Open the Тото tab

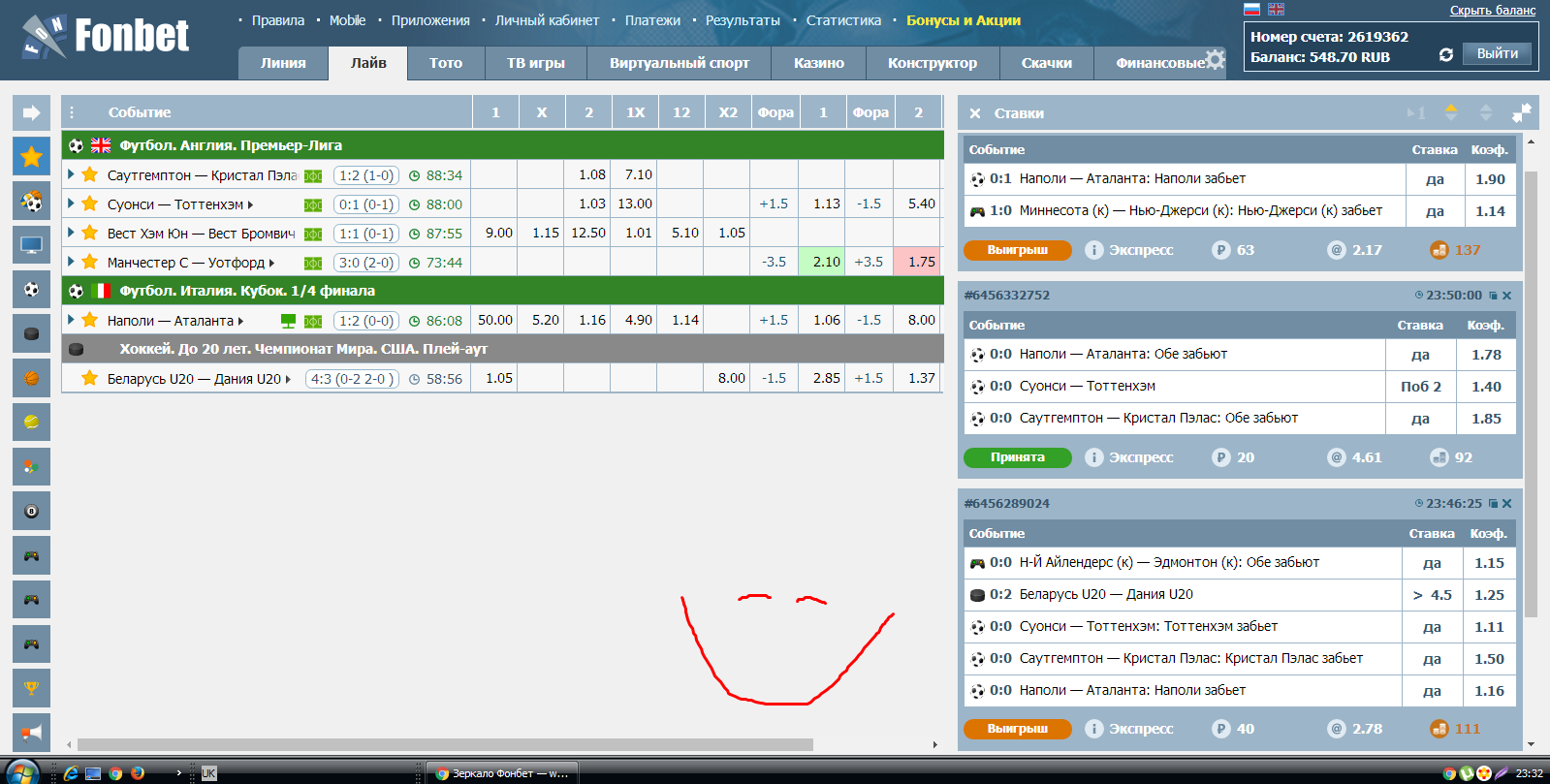(446, 63)
